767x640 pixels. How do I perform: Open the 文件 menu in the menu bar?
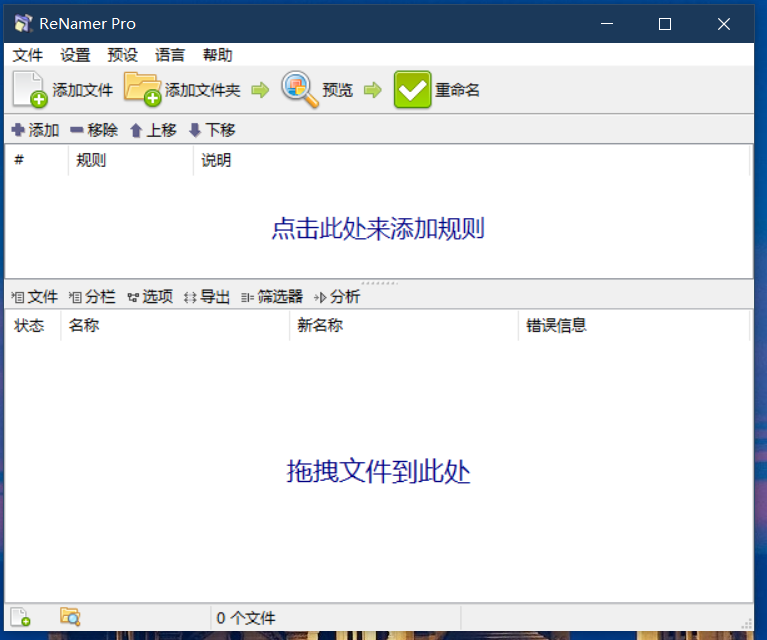(27, 55)
